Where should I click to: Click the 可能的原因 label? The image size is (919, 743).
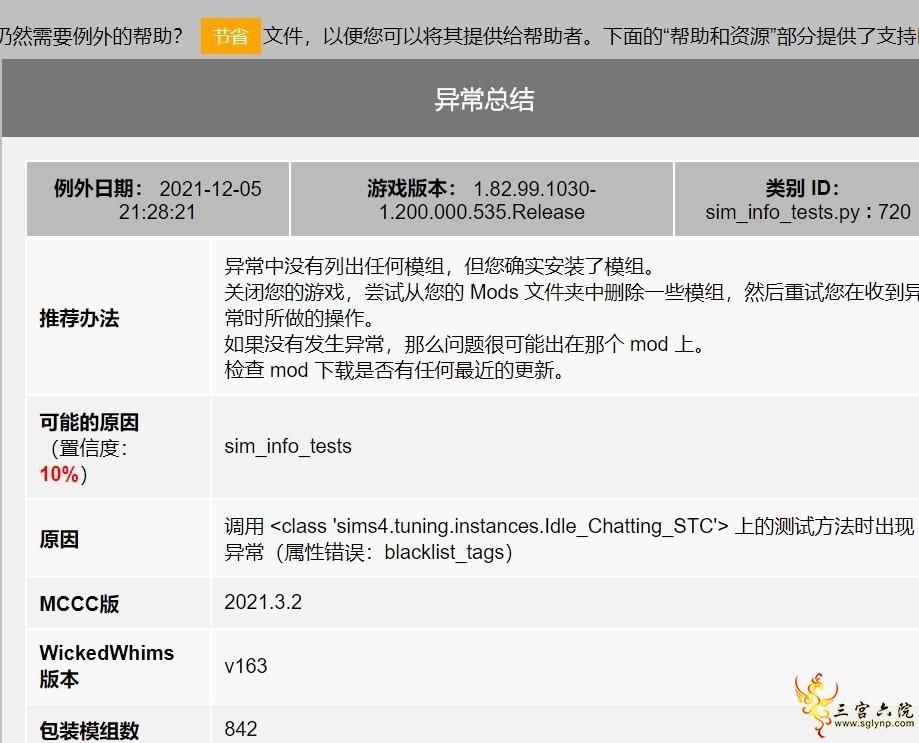pos(89,422)
